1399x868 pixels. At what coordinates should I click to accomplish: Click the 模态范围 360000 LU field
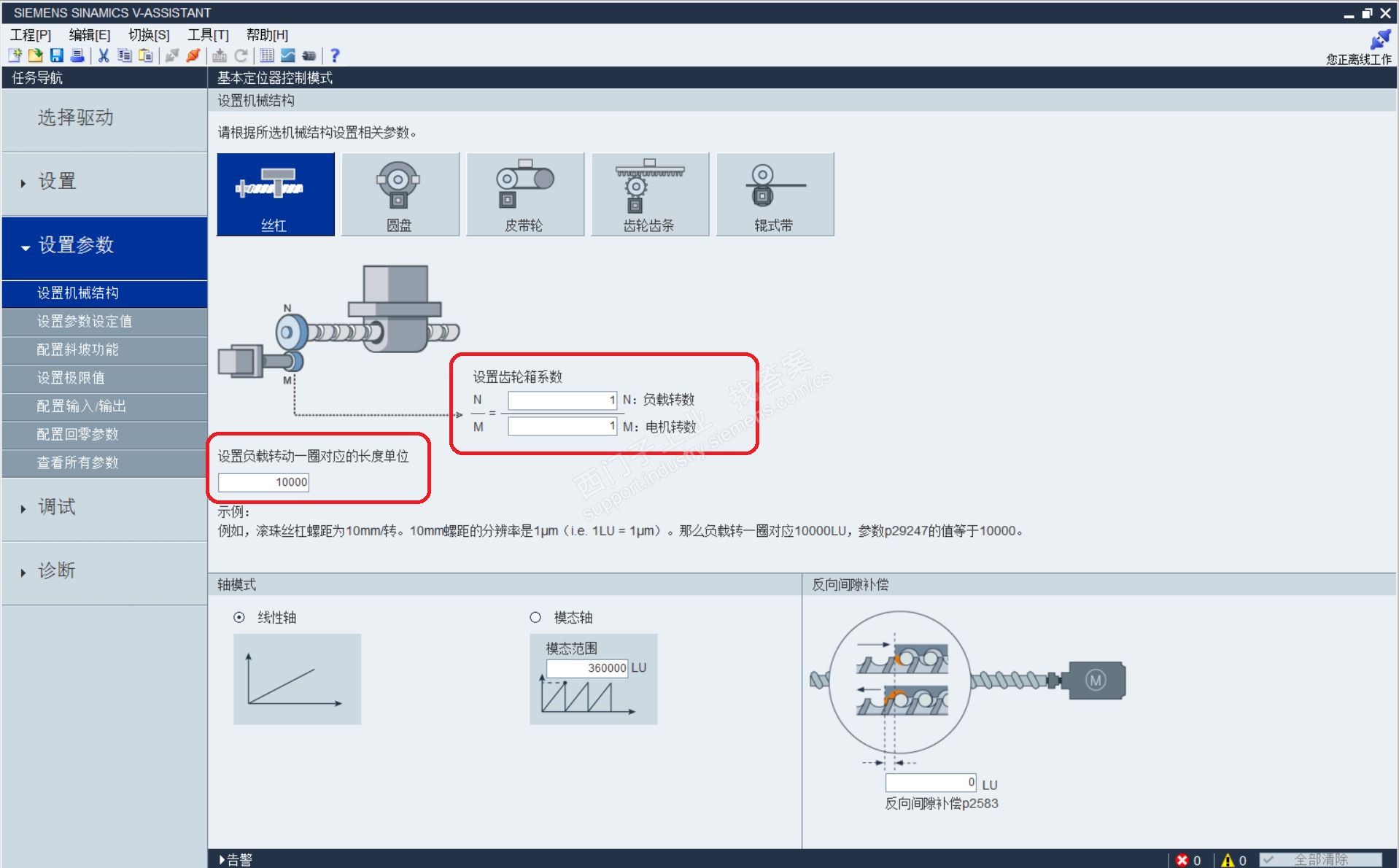pyautogui.click(x=587, y=668)
